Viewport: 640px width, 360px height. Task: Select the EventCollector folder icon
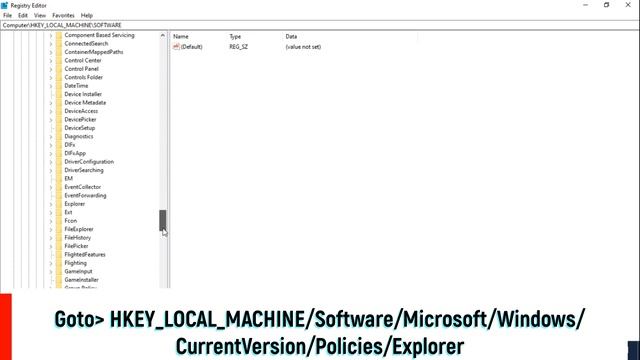(x=59, y=187)
